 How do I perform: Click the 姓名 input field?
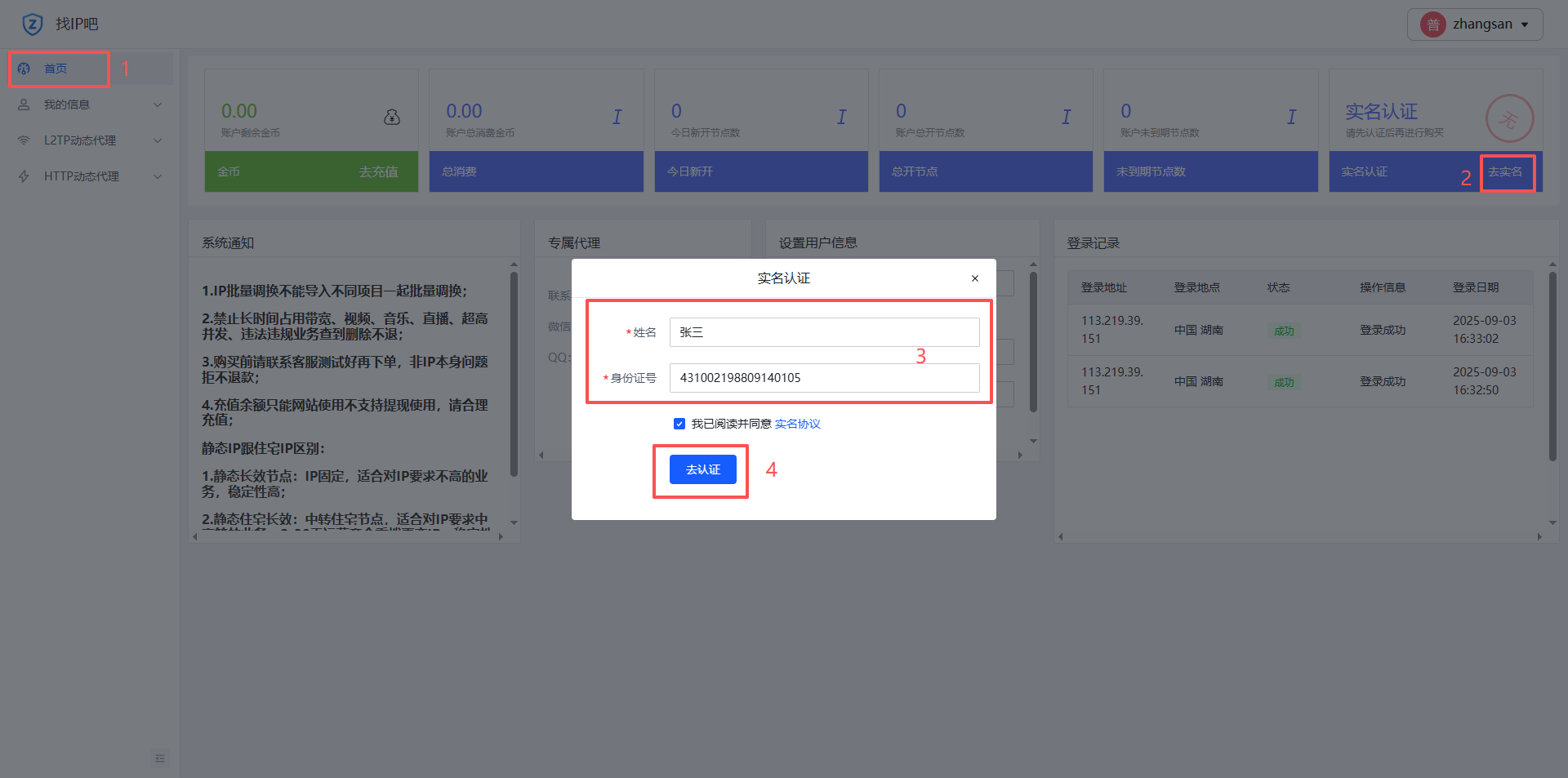point(825,332)
